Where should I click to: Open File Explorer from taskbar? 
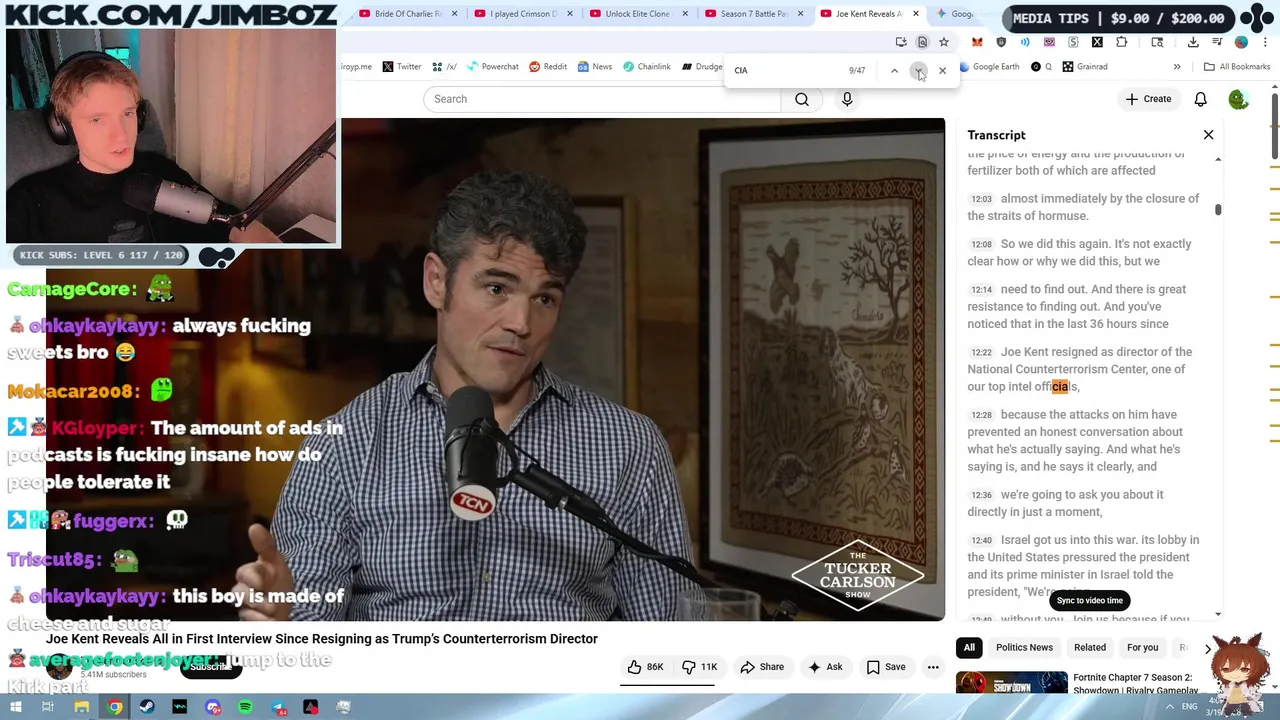coord(81,707)
